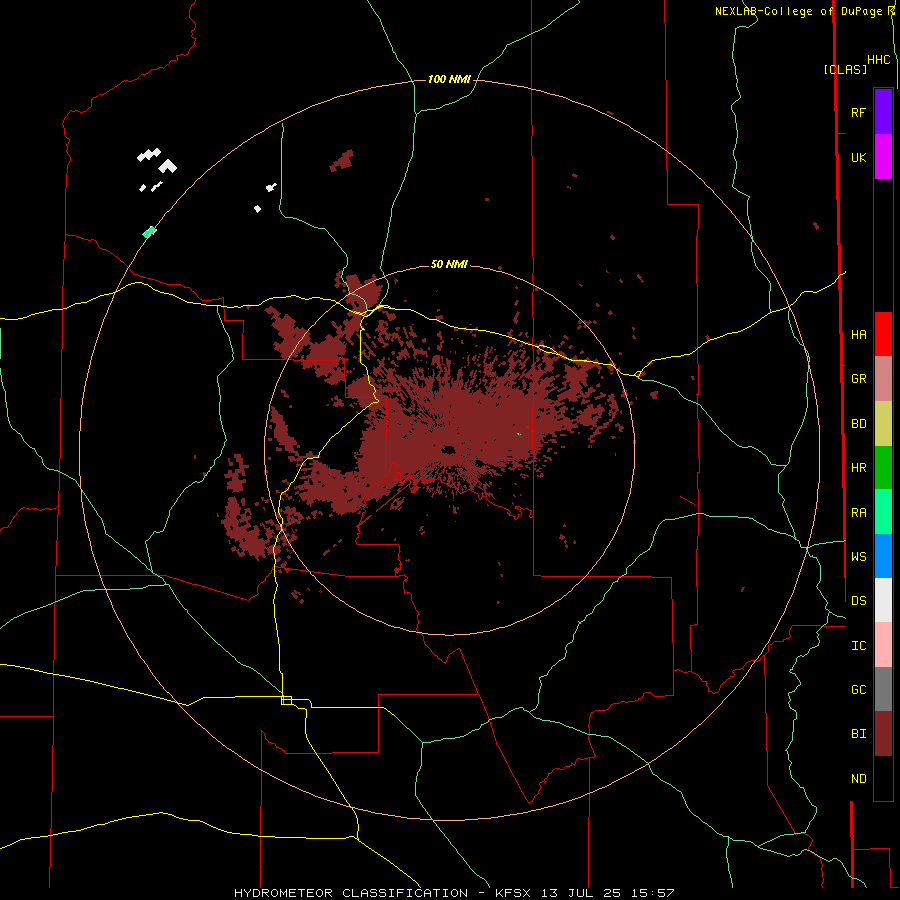Click the ND legend label
Viewport: 900px width, 900px height.
[x=858, y=778]
